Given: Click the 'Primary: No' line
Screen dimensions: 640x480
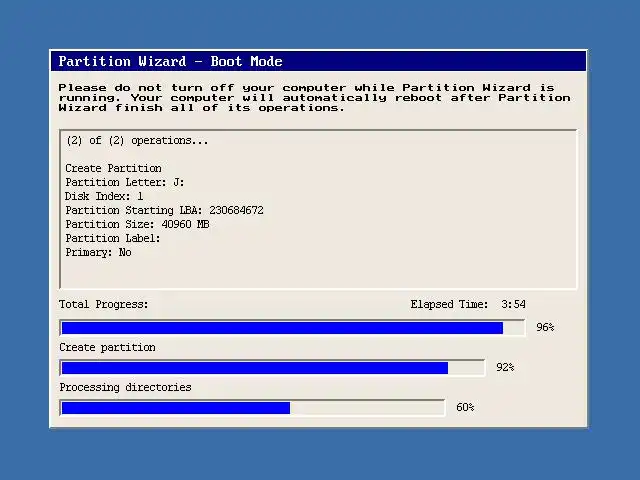Looking at the screenshot, I should coord(98,252).
